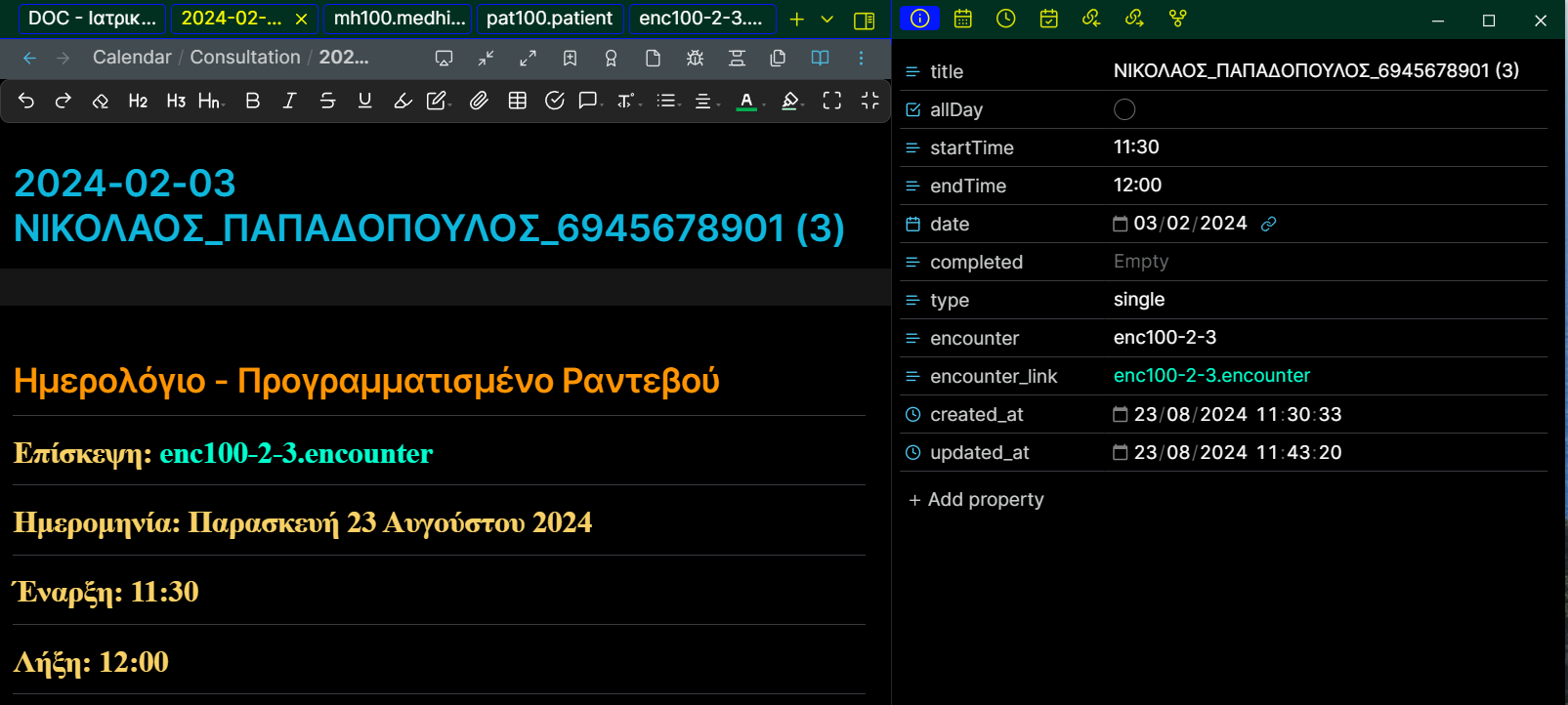This screenshot has height=705, width=1568.
Task: Toggle italic formatting
Action: coord(289,101)
